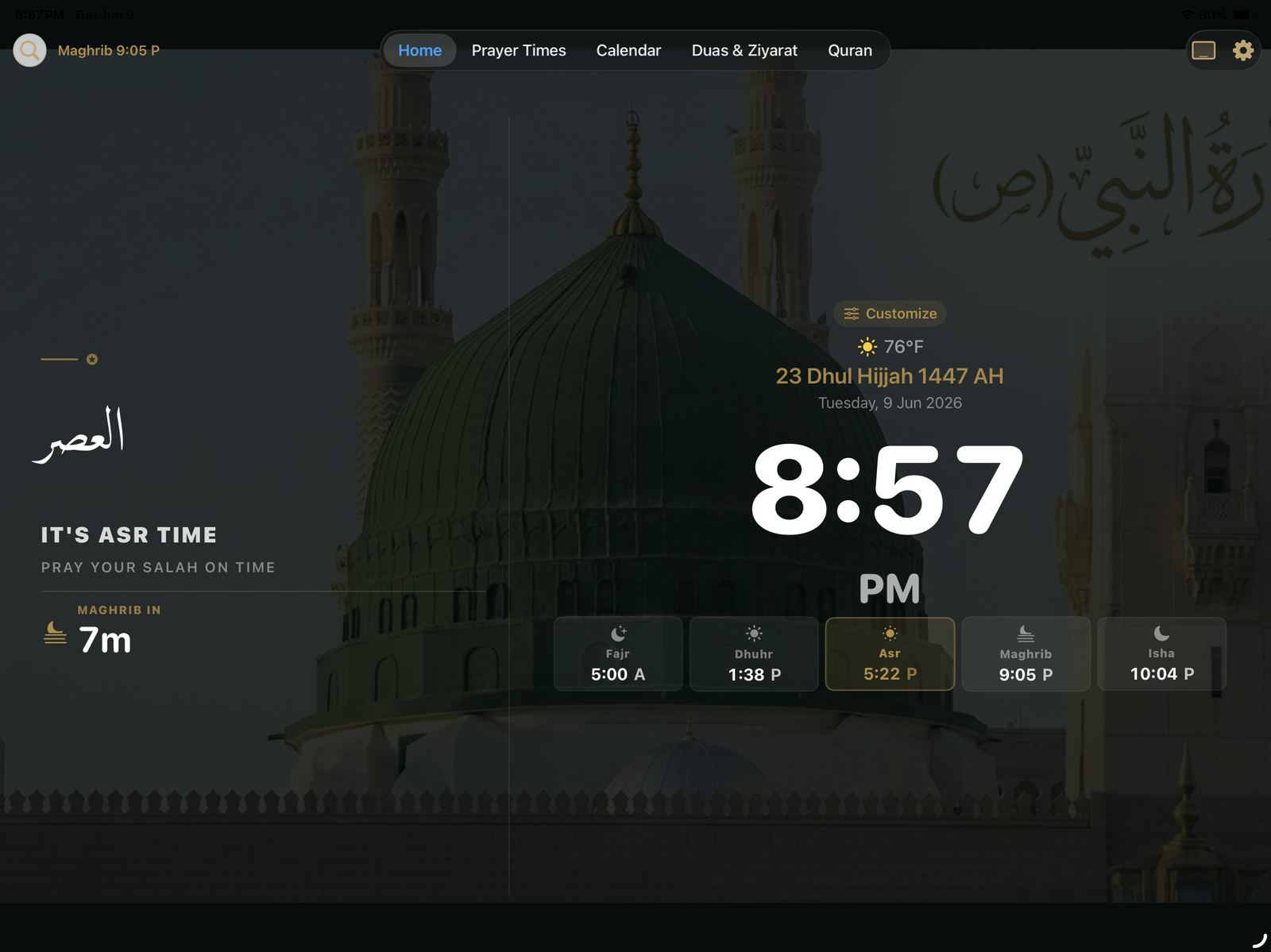Open the Duas & Ziyarat tab
1271x952 pixels.
pos(744,50)
